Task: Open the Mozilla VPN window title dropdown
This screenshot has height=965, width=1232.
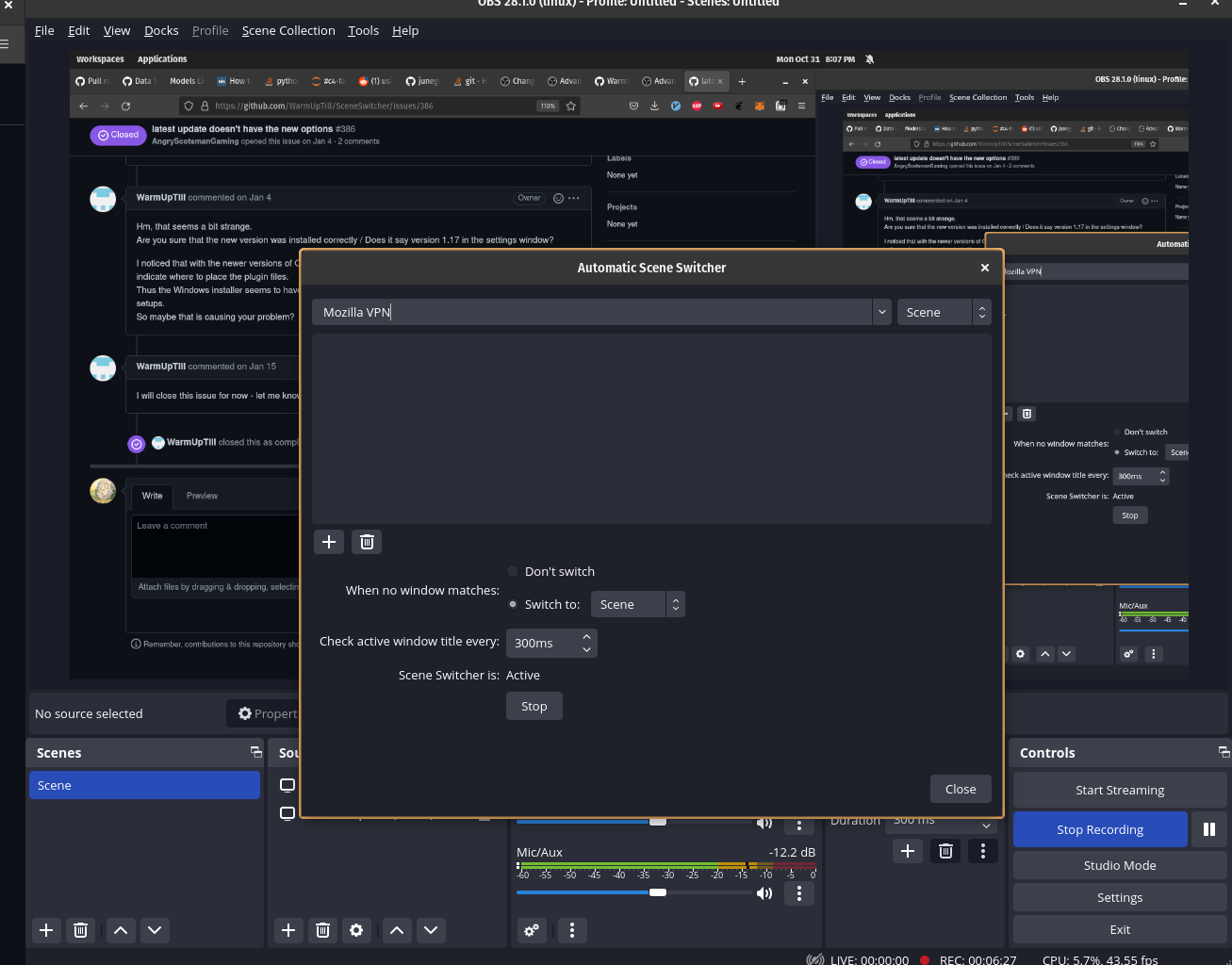Action: click(881, 312)
